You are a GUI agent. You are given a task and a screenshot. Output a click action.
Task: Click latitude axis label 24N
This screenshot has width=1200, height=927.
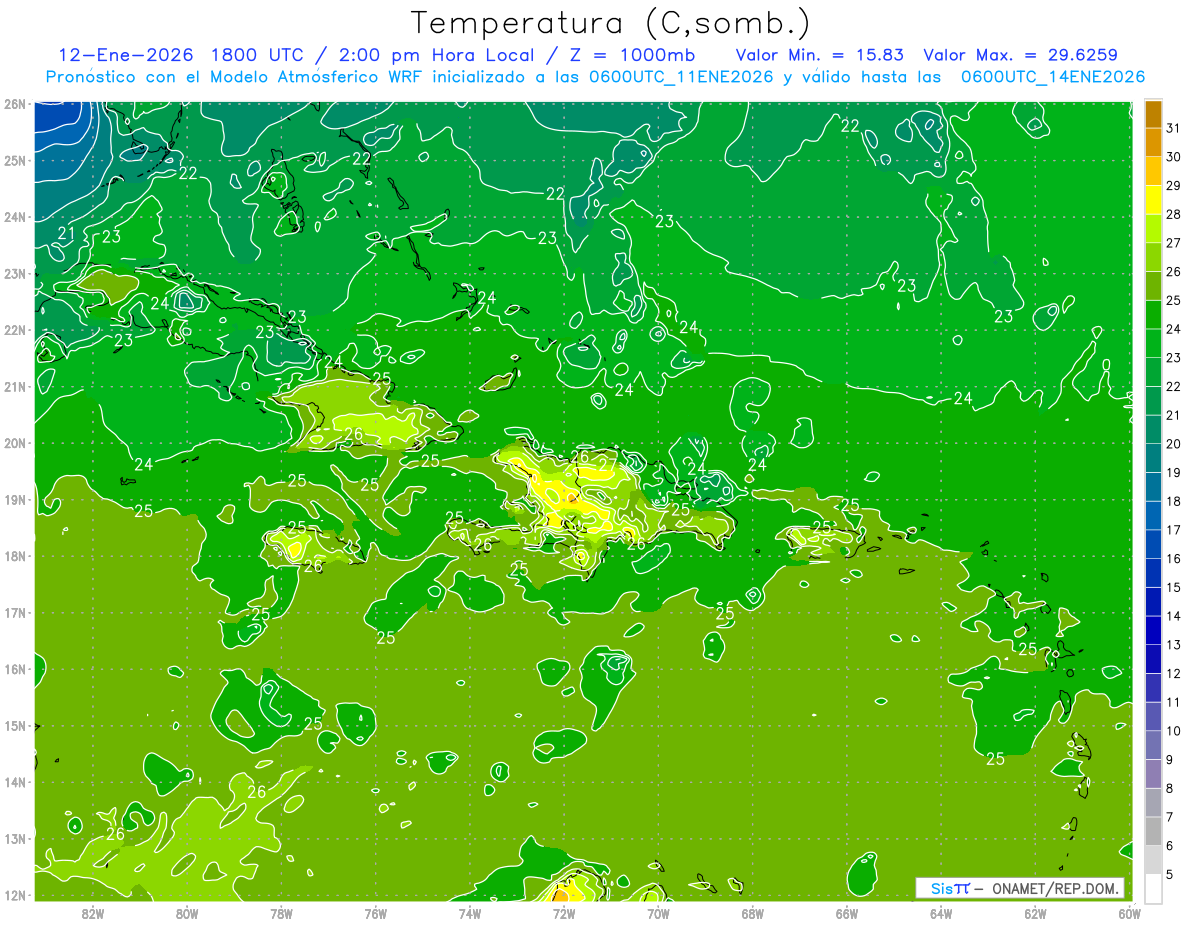tap(14, 217)
